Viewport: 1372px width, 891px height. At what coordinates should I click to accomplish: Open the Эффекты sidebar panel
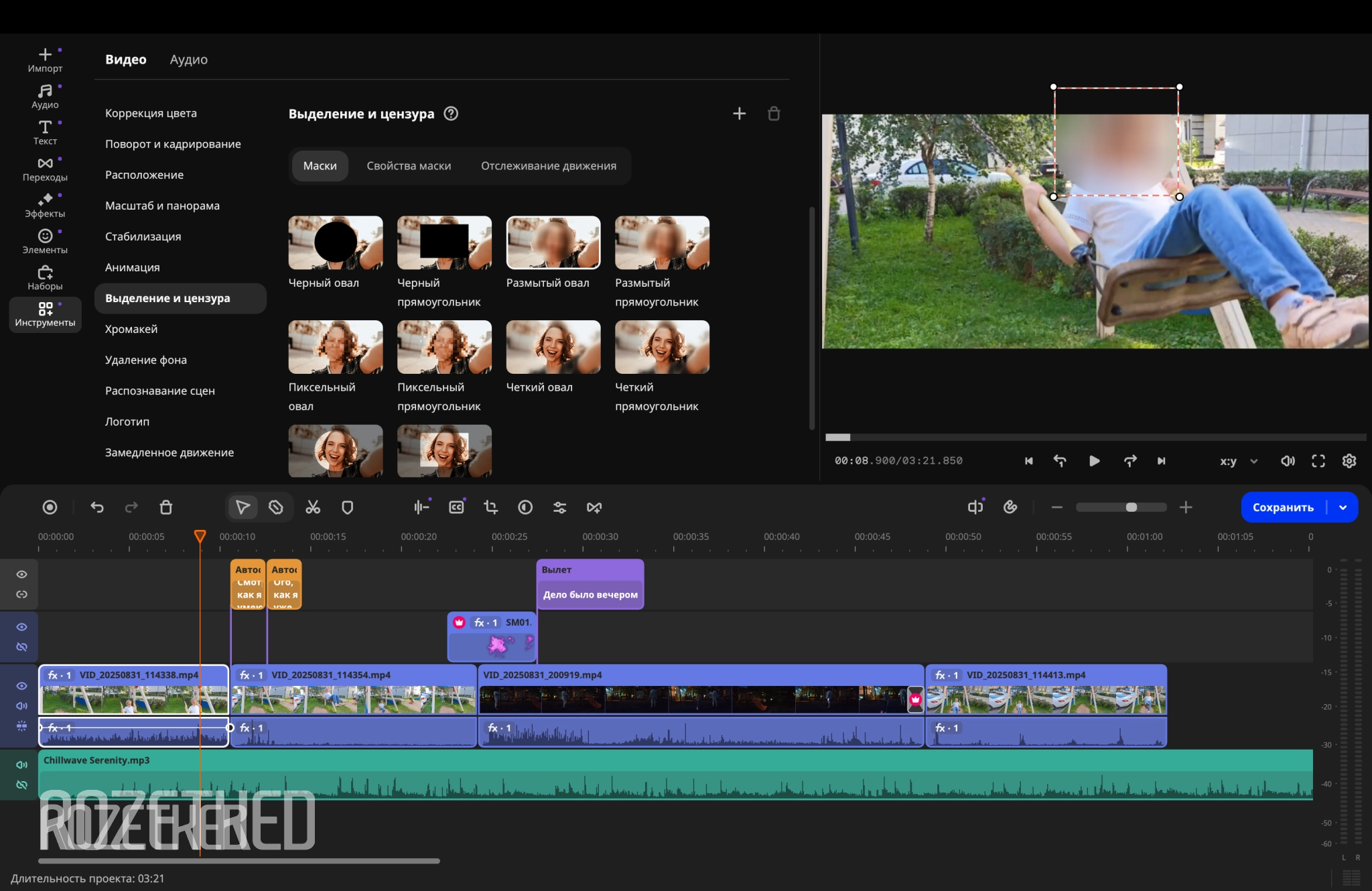(45, 205)
